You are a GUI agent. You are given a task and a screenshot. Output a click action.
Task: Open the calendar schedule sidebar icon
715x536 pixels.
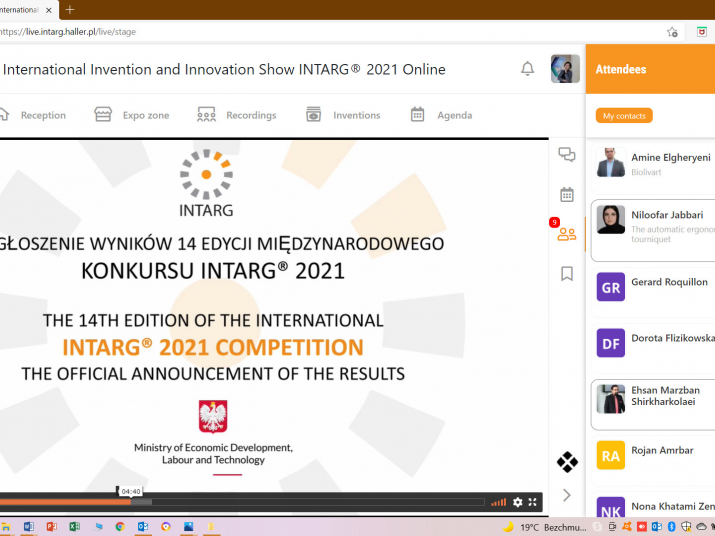coord(567,194)
